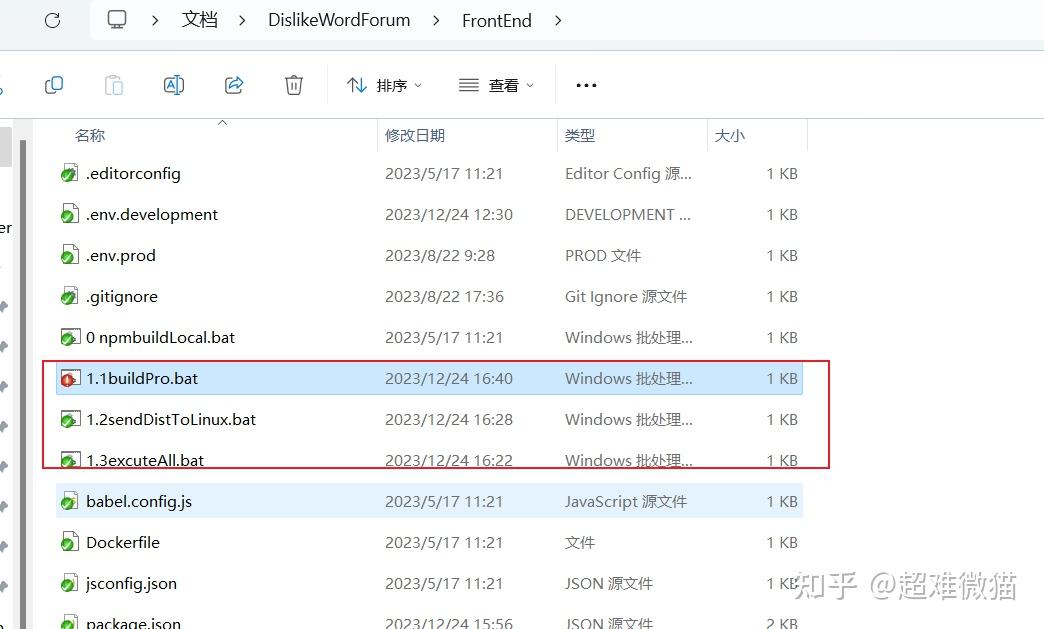Image resolution: width=1044 pixels, height=629 pixels.
Task: Sort by the 类型 column header
Action: click(x=580, y=136)
